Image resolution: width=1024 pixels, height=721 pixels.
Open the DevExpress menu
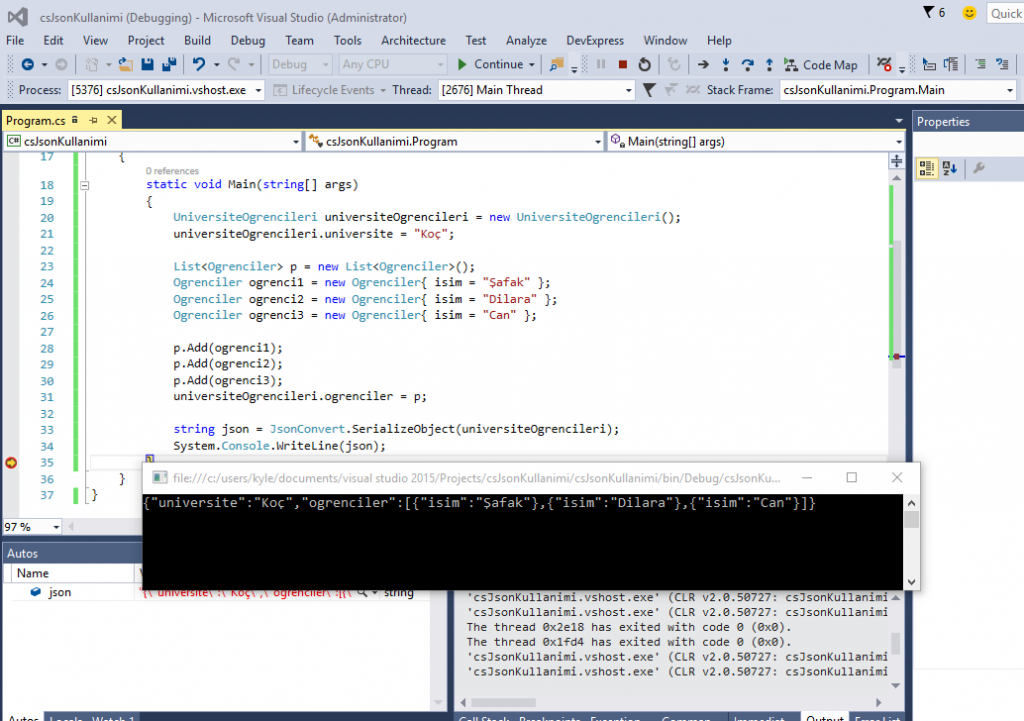(x=595, y=40)
